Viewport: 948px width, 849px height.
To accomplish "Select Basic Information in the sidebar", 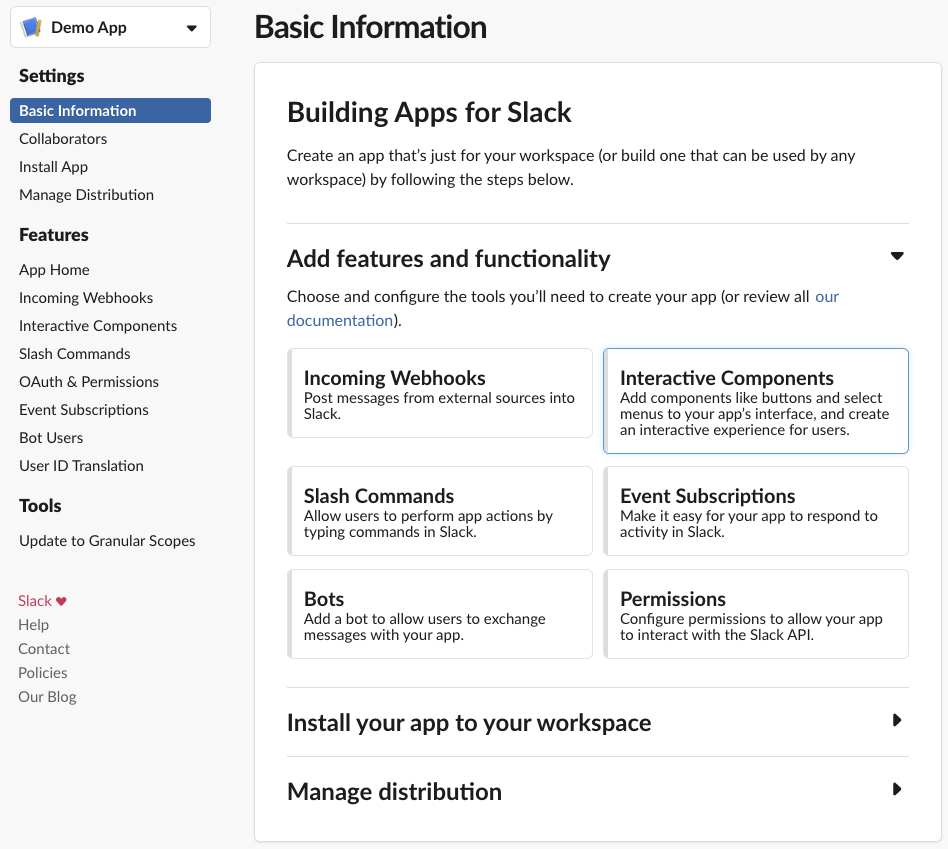I will [110, 111].
